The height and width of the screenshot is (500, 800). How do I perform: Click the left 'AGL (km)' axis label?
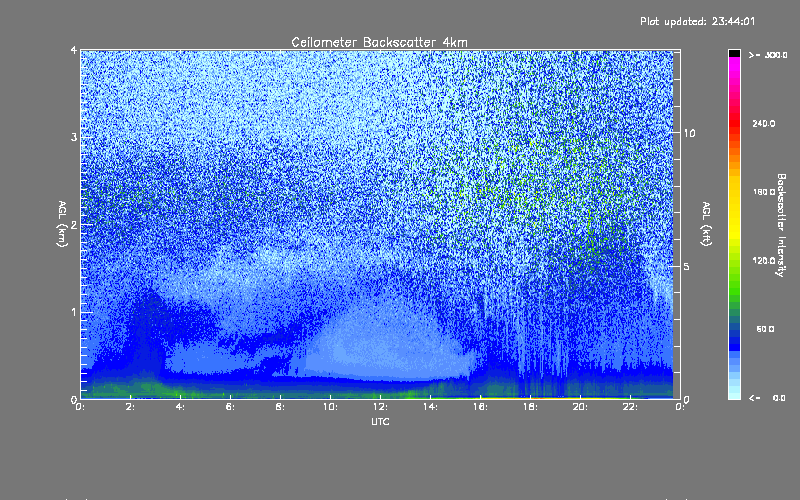click(x=62, y=224)
